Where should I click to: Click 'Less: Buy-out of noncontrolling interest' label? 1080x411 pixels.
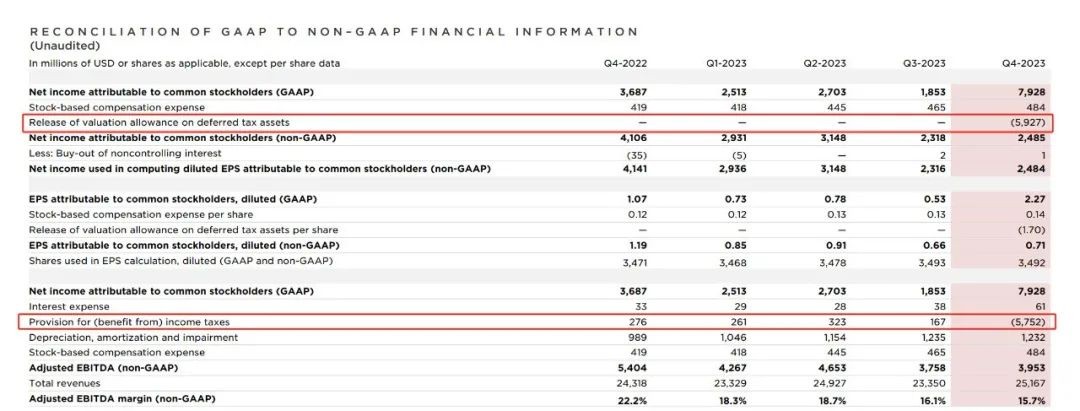(124, 153)
